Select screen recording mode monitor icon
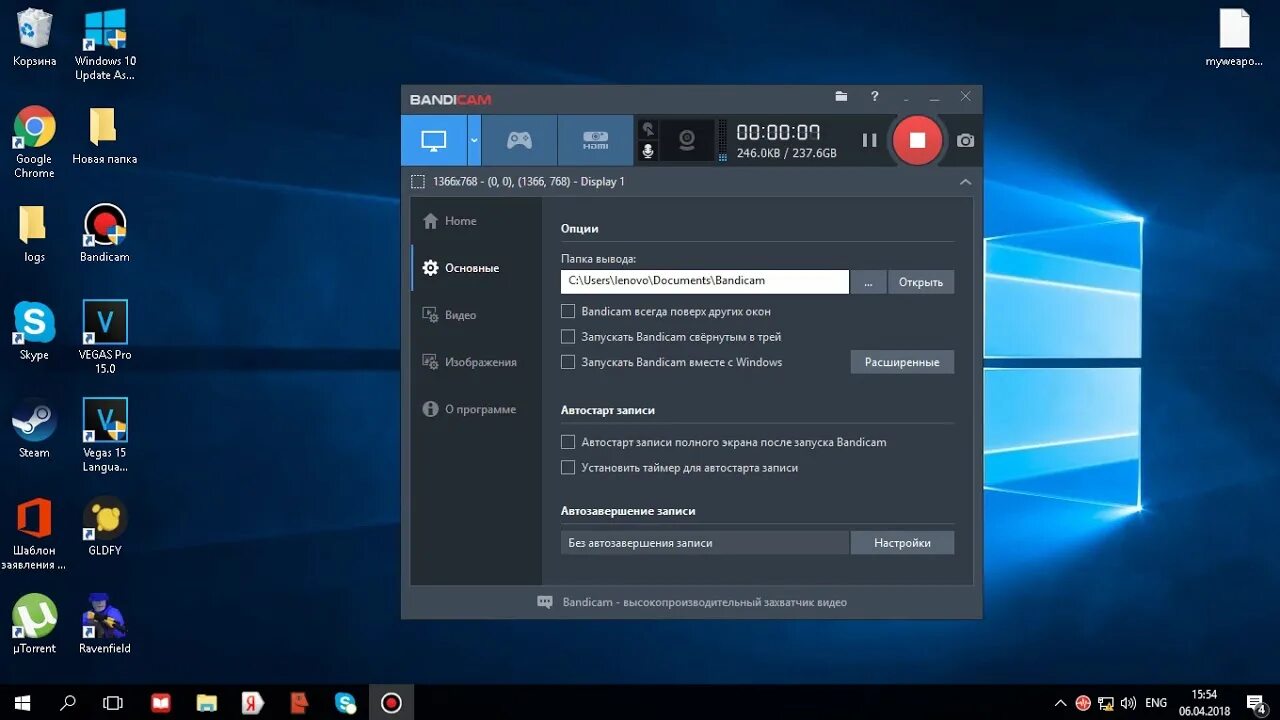The width and height of the screenshot is (1280, 720). pos(434,141)
